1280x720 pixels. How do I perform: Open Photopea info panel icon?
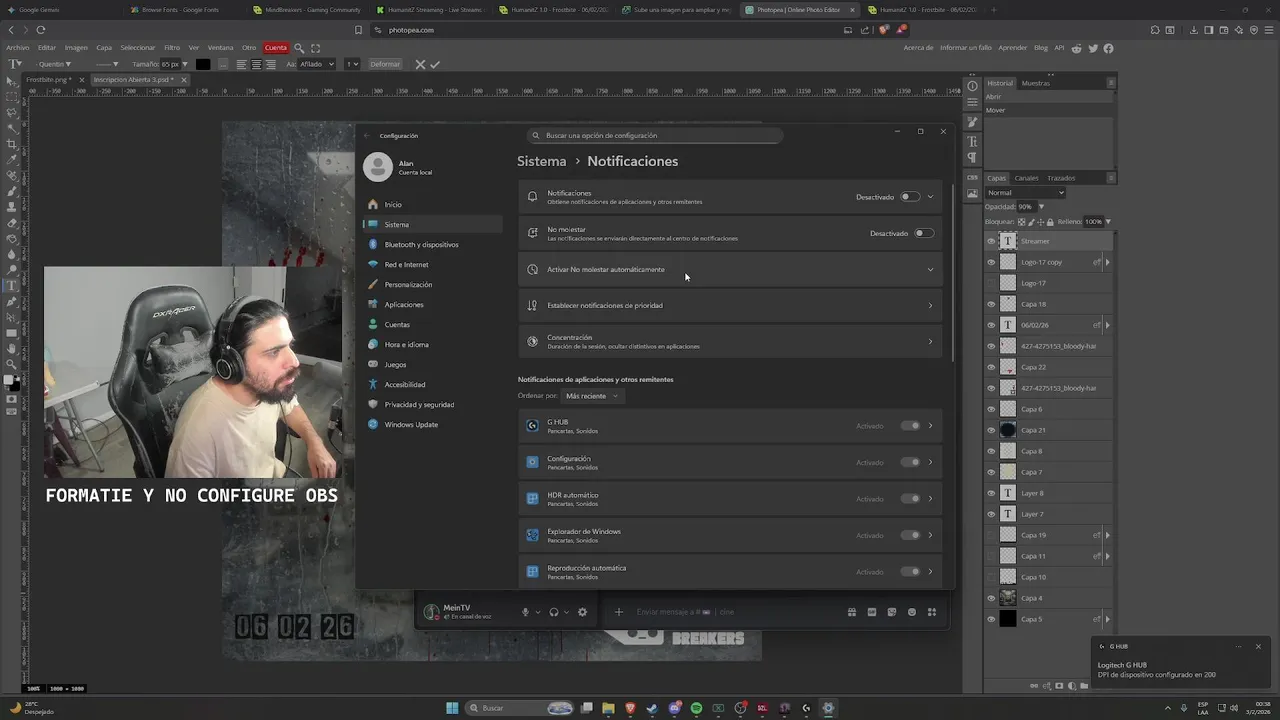(972, 85)
